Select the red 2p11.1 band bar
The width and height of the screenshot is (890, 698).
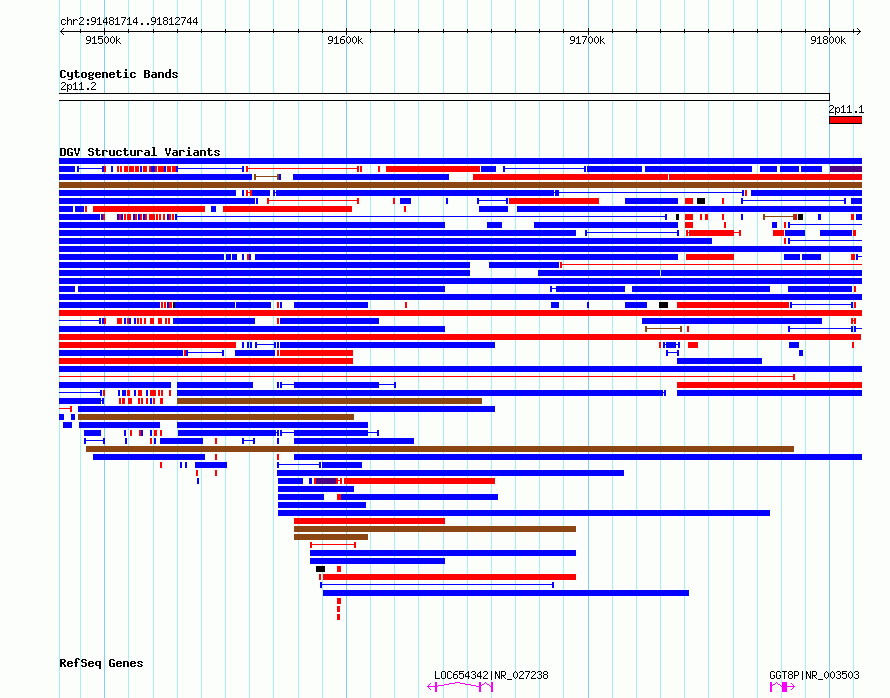point(846,120)
